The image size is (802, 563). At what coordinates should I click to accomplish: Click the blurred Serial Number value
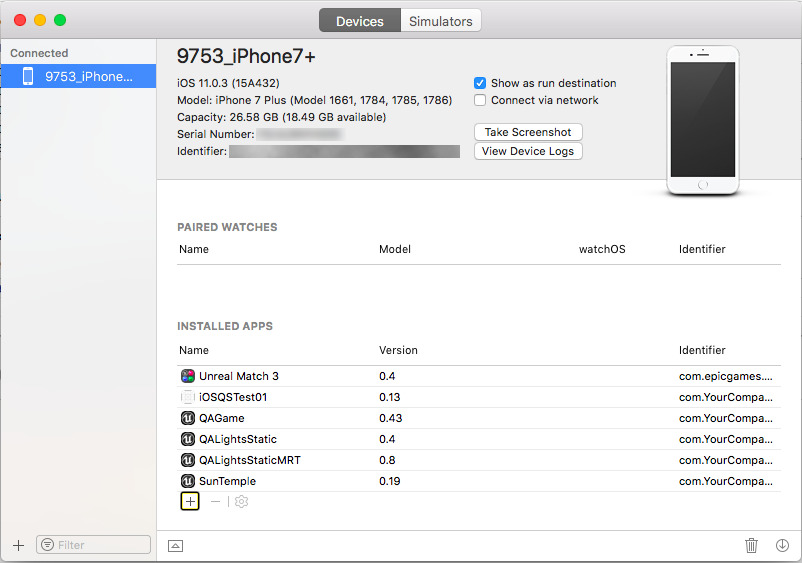pos(299,134)
